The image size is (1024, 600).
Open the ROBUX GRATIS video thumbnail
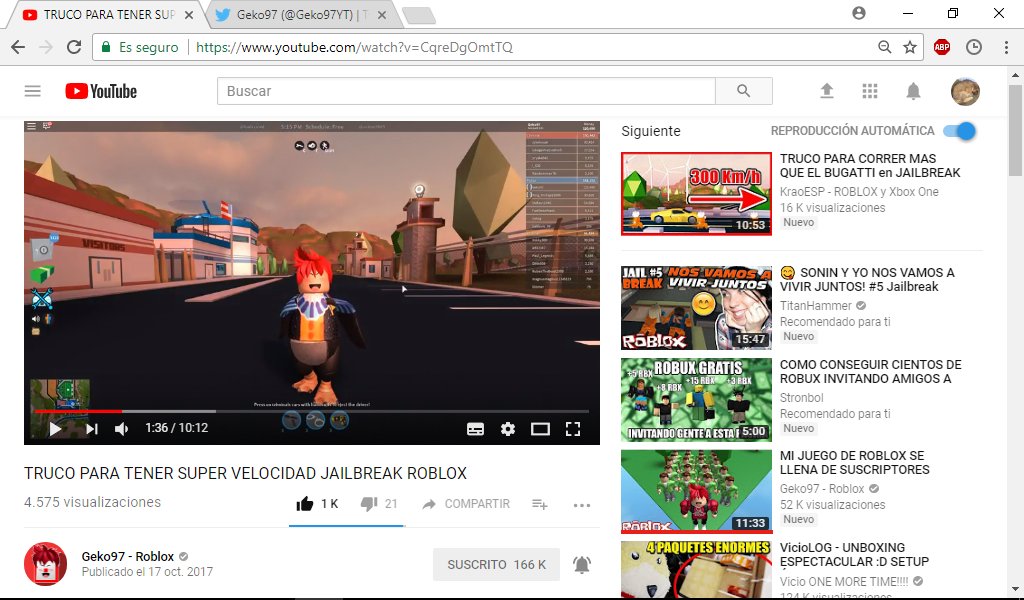[x=696, y=400]
